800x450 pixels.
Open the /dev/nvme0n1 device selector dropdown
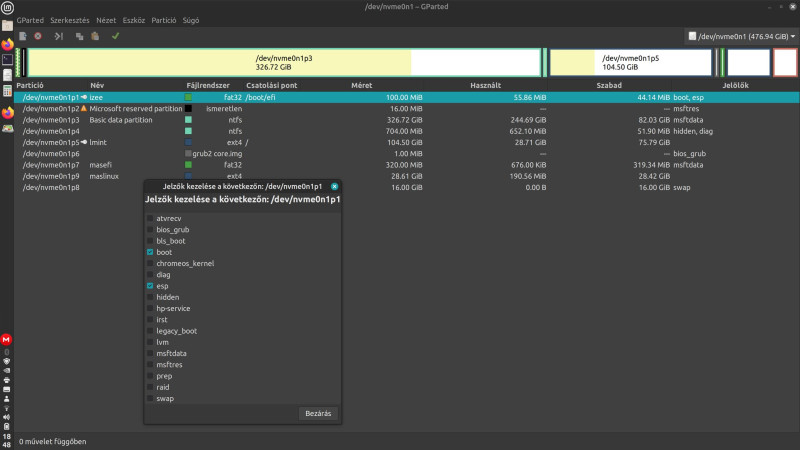coord(741,36)
